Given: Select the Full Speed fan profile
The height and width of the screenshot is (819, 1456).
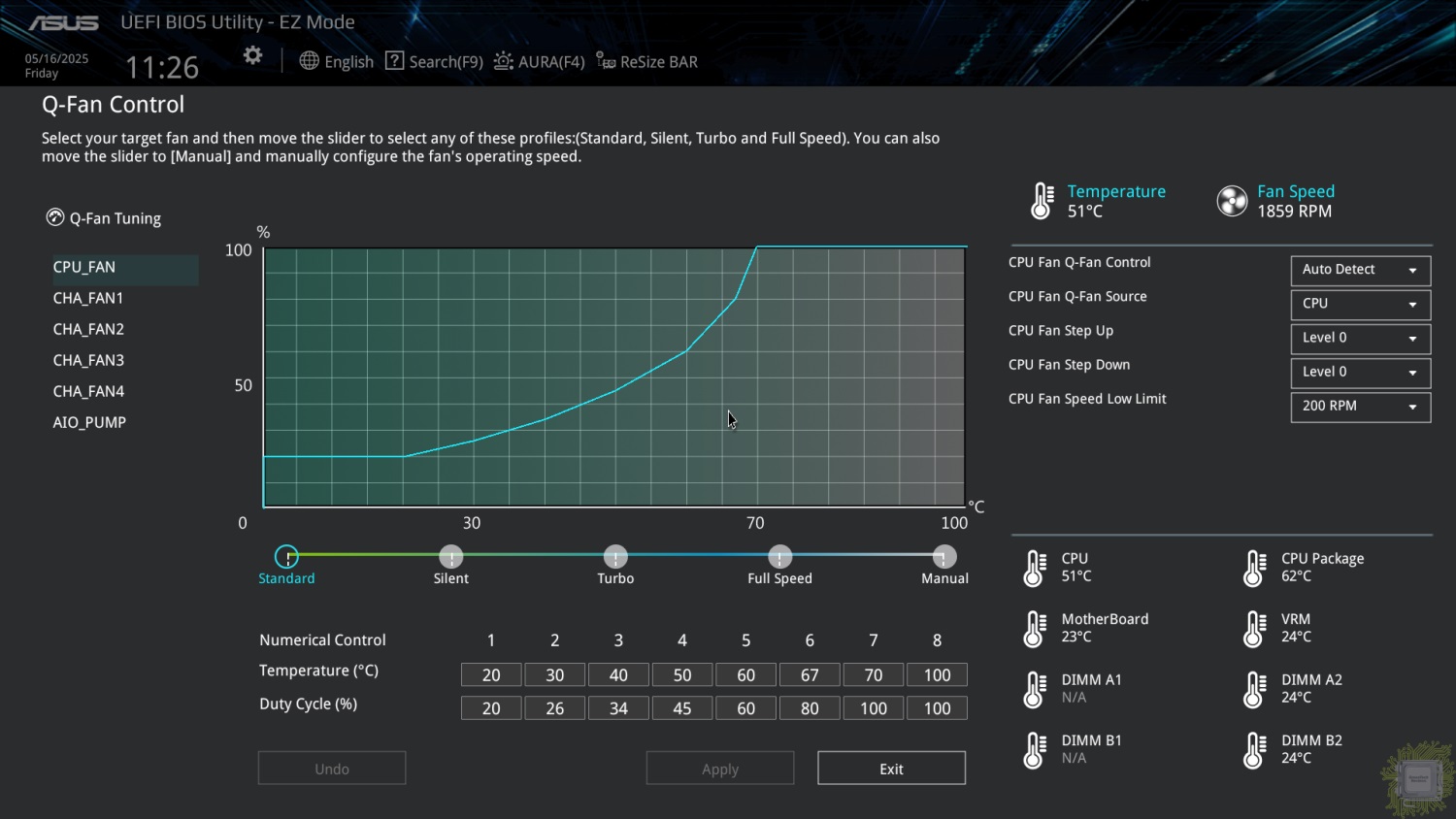Looking at the screenshot, I should pos(779,556).
